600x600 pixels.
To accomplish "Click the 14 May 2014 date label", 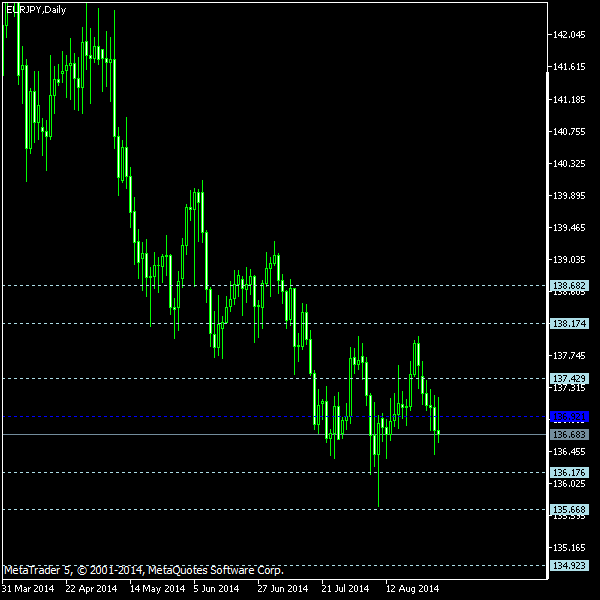I will pyautogui.click(x=157, y=589).
